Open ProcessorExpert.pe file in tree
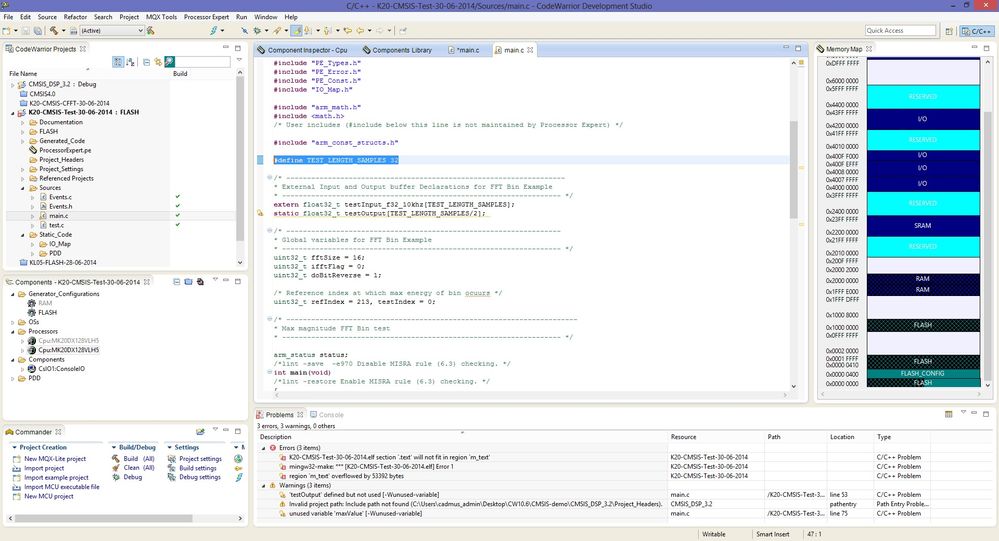 tap(61, 150)
